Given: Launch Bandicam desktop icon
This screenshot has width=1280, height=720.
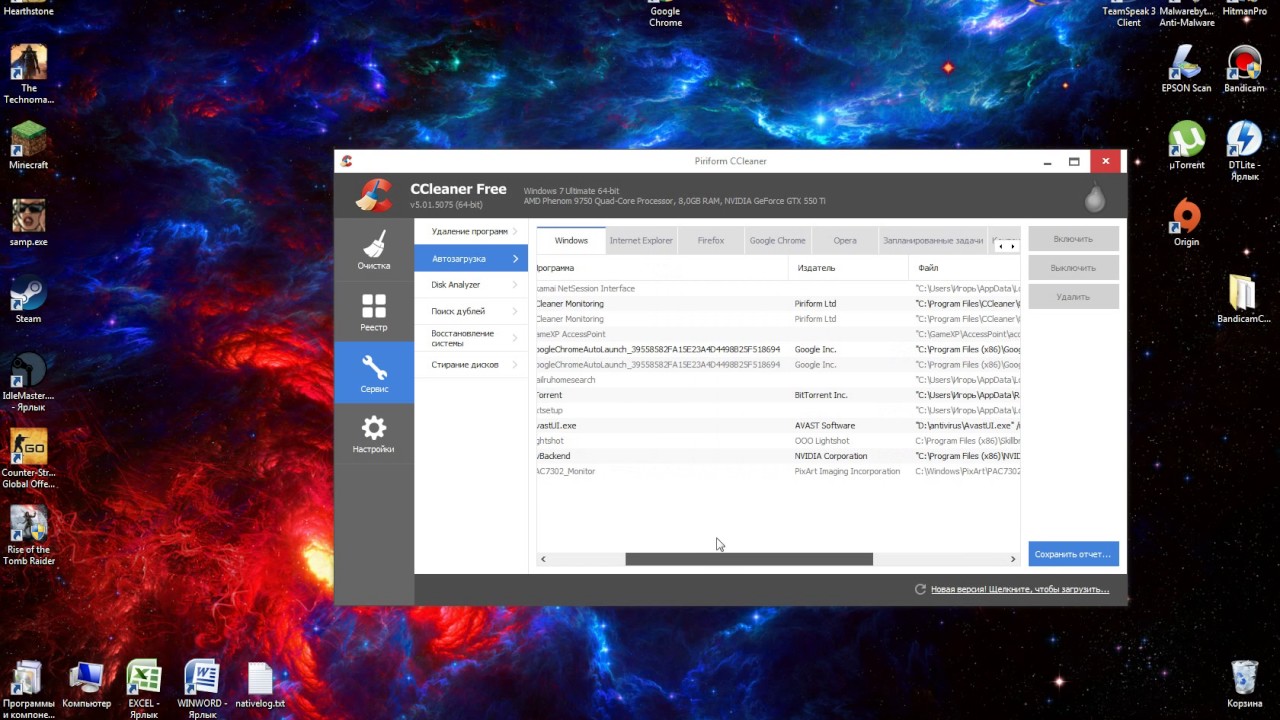Looking at the screenshot, I should 1244,68.
